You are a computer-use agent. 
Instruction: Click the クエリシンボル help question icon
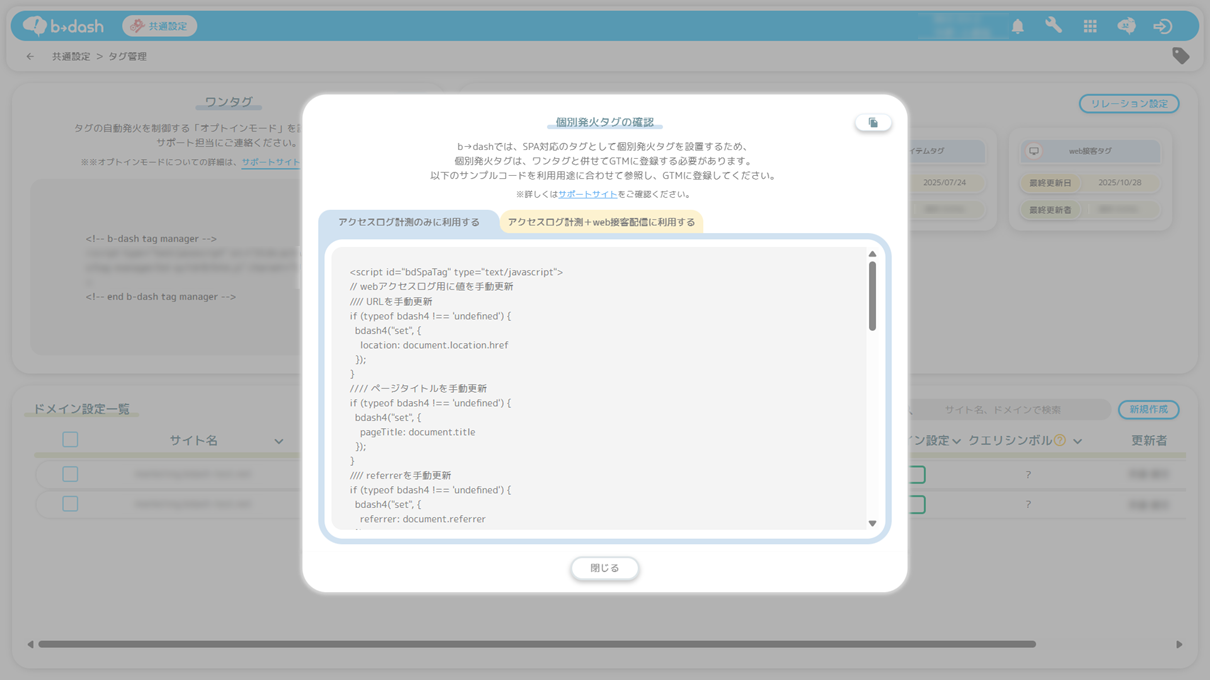(1060, 441)
